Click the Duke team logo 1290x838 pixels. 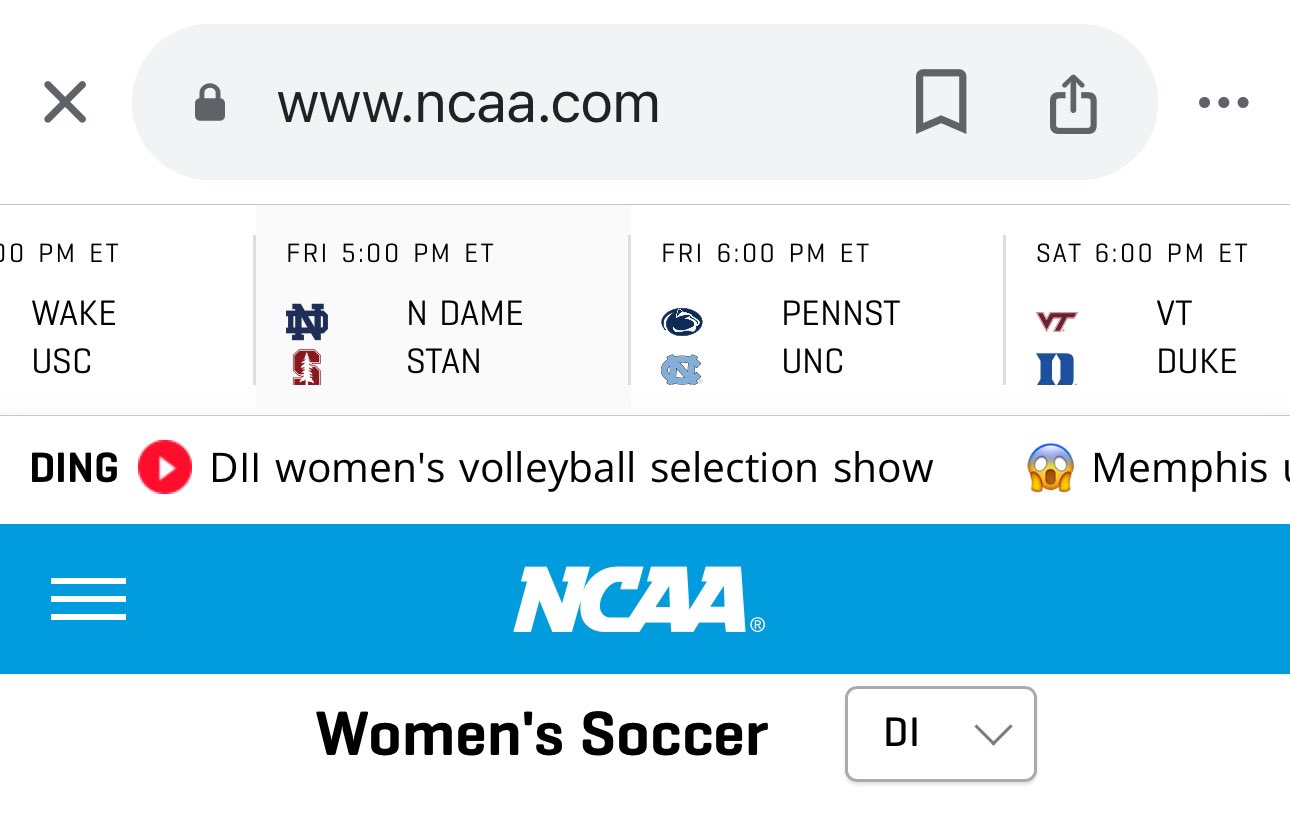[x=1056, y=369]
